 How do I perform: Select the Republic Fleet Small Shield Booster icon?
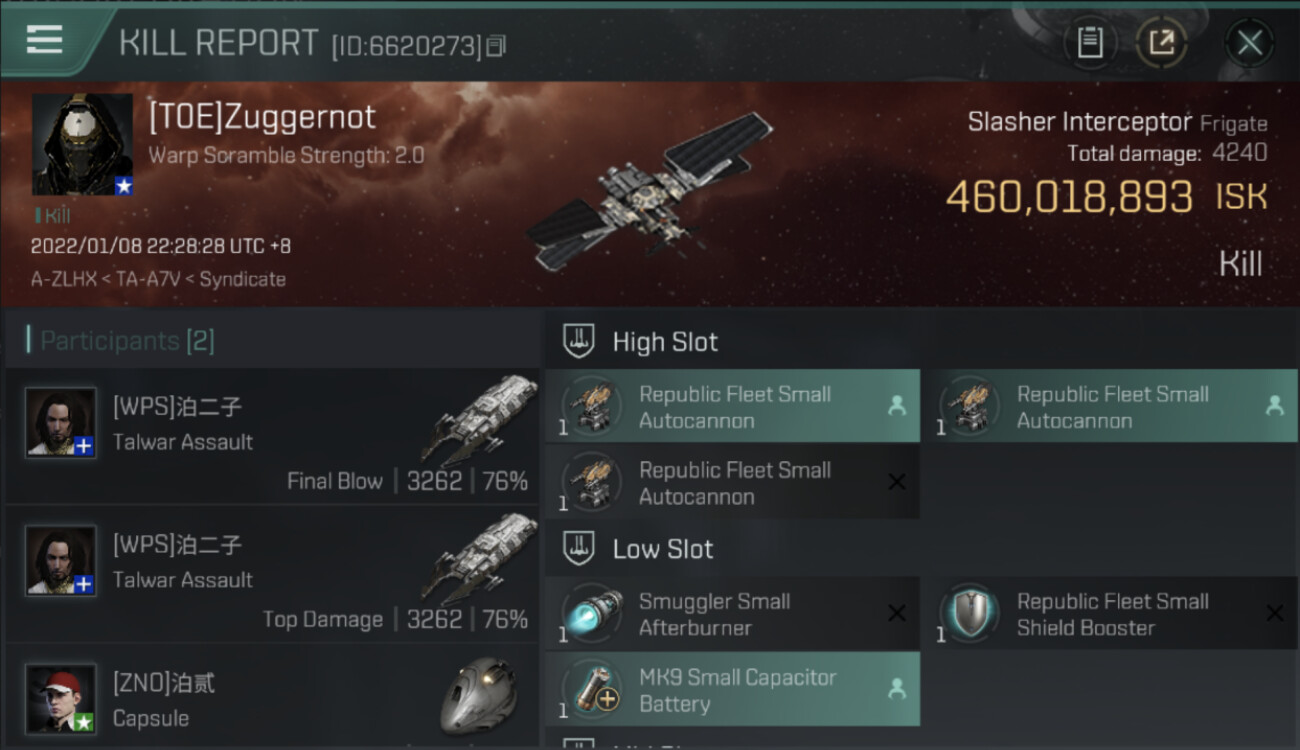click(969, 614)
